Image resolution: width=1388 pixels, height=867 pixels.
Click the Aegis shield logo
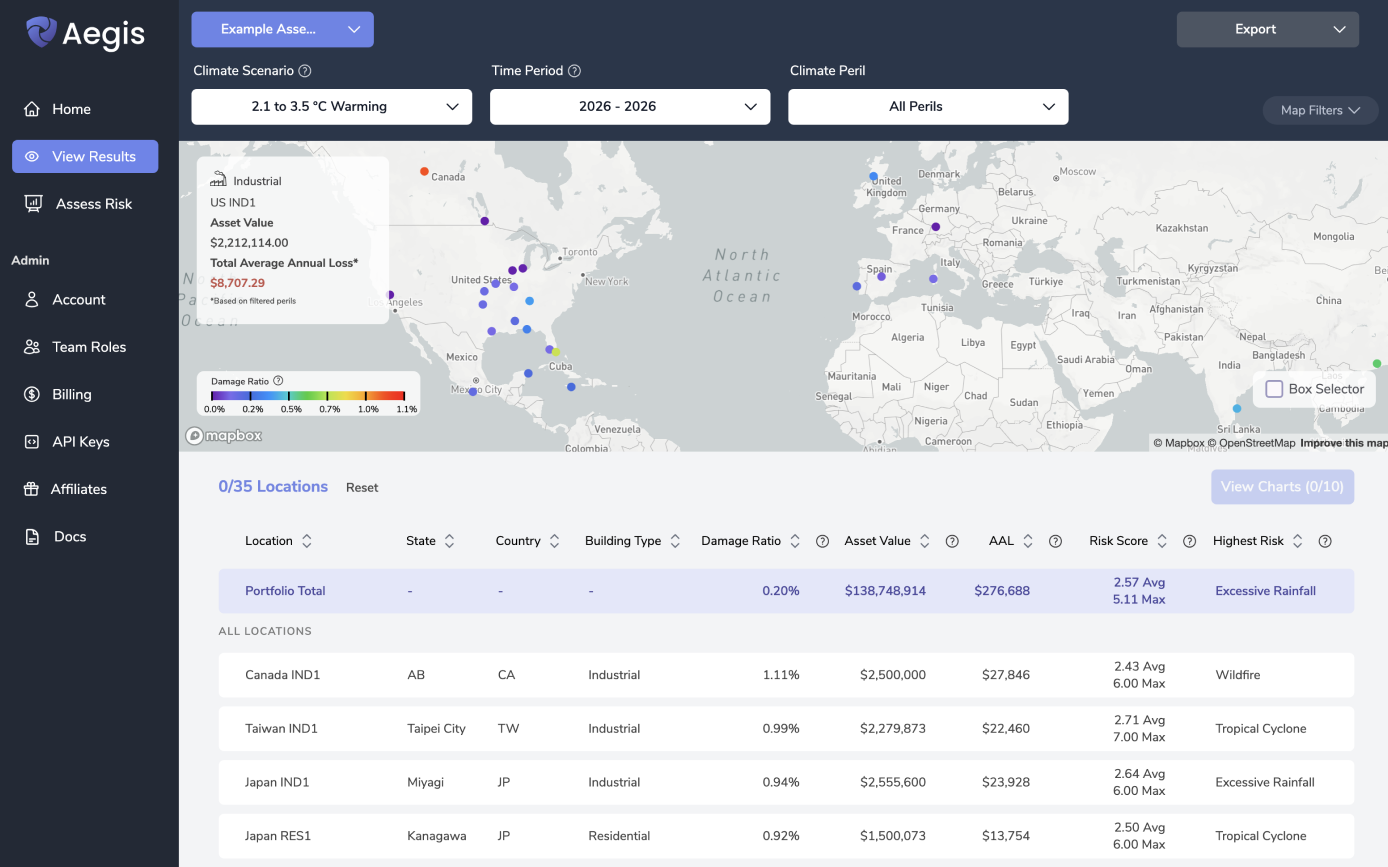tap(42, 32)
